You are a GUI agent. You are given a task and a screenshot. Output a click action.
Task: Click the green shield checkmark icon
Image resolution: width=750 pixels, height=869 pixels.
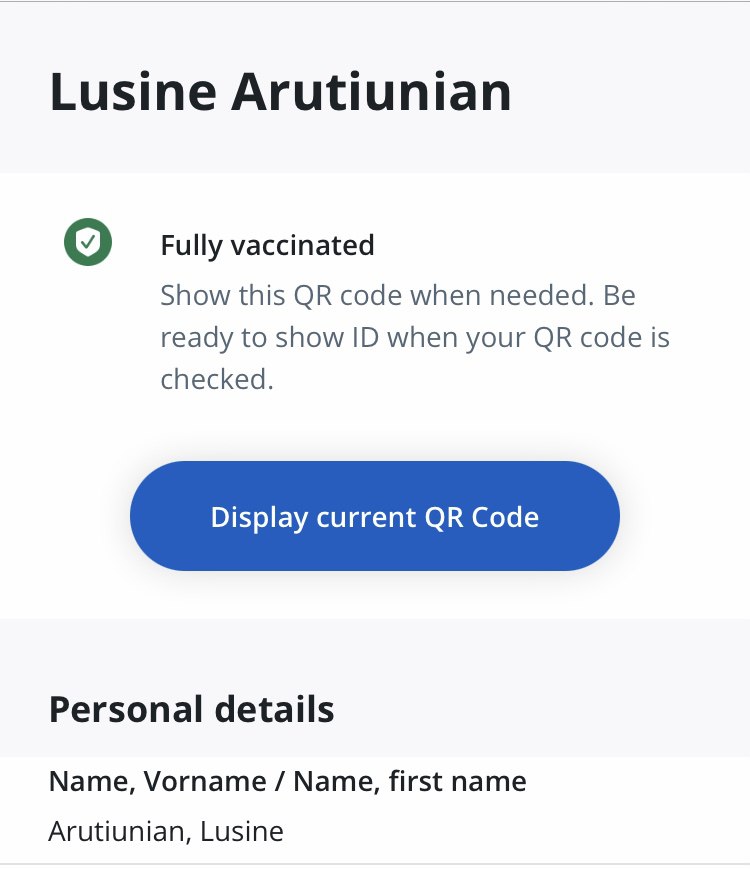pyautogui.click(x=88, y=242)
